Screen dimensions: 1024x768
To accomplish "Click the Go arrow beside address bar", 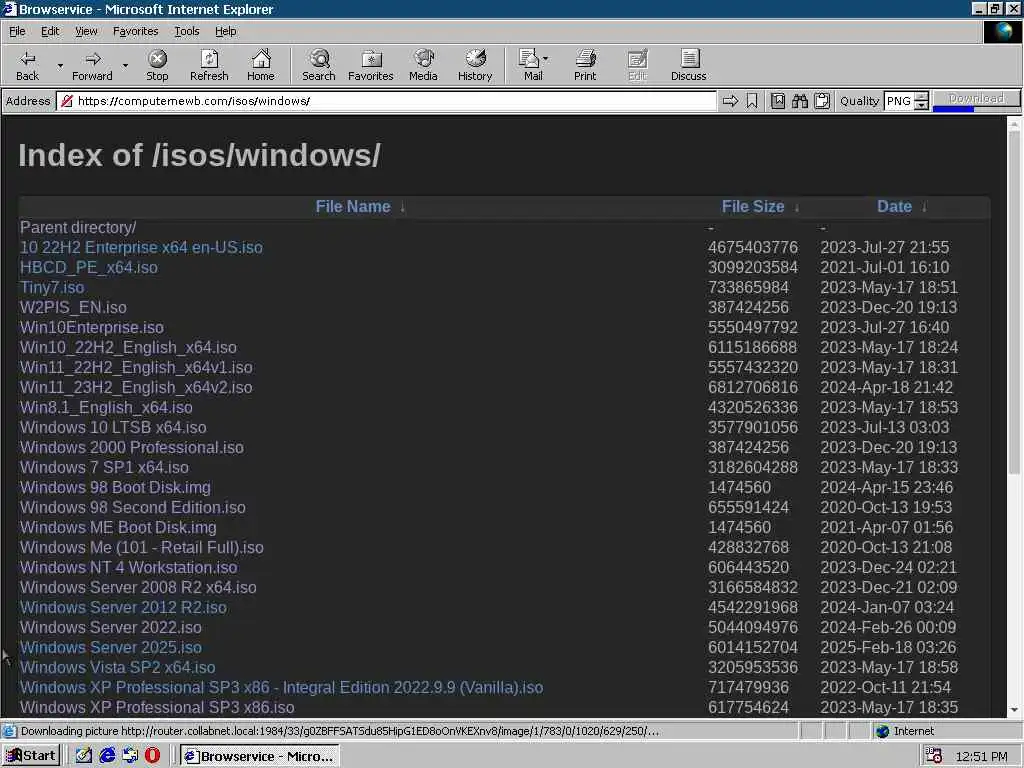I will 731,101.
